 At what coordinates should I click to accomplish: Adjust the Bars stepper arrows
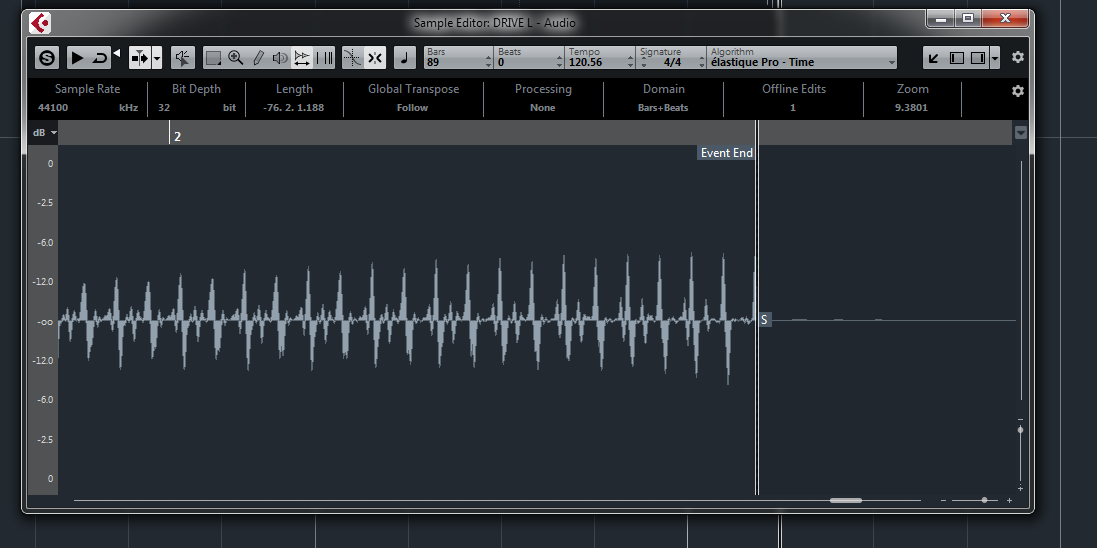(489, 62)
